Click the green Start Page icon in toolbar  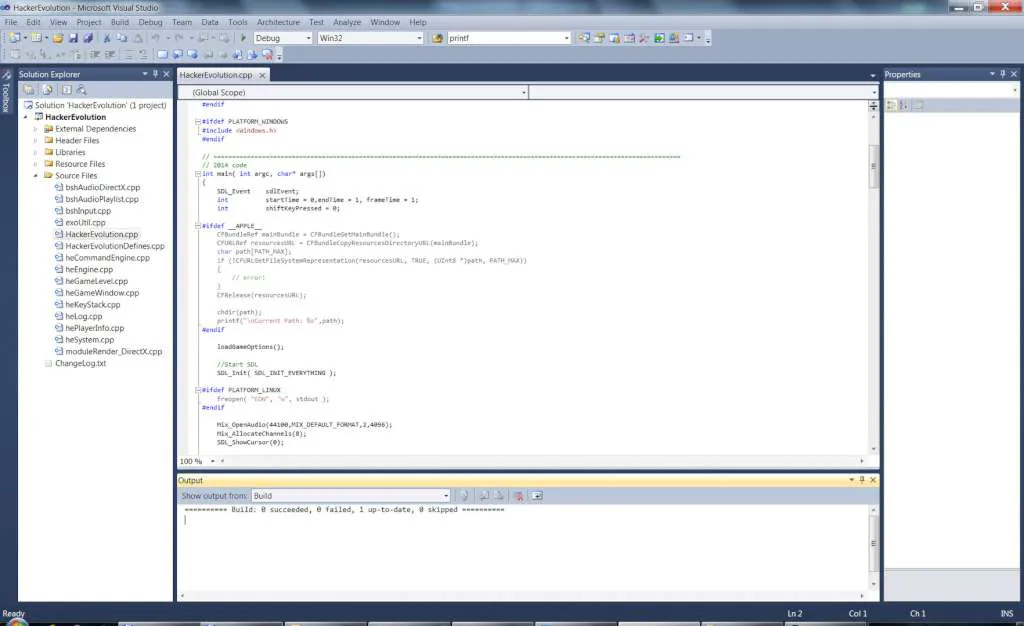click(659, 39)
